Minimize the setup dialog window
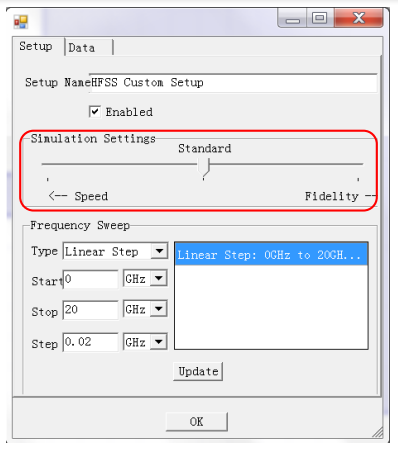Screen dimensions: 398x449 click(292, 18)
